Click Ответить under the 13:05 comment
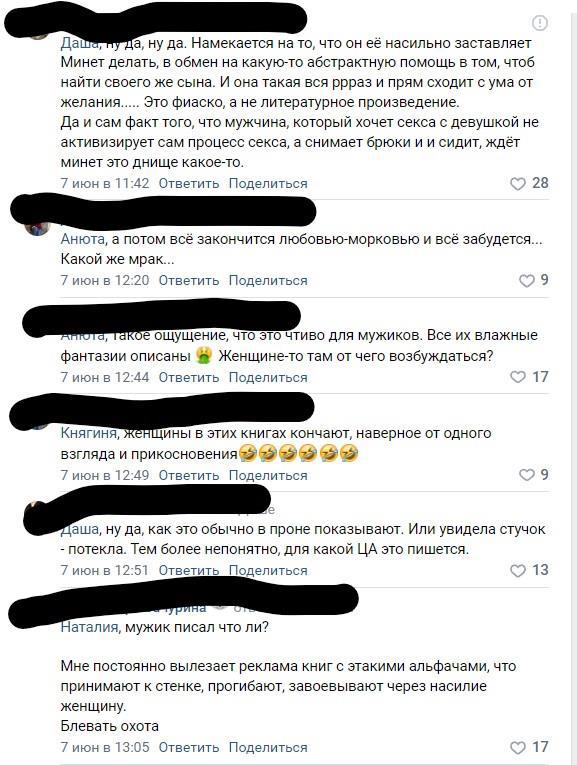This screenshot has height=765, width=577. click(189, 747)
